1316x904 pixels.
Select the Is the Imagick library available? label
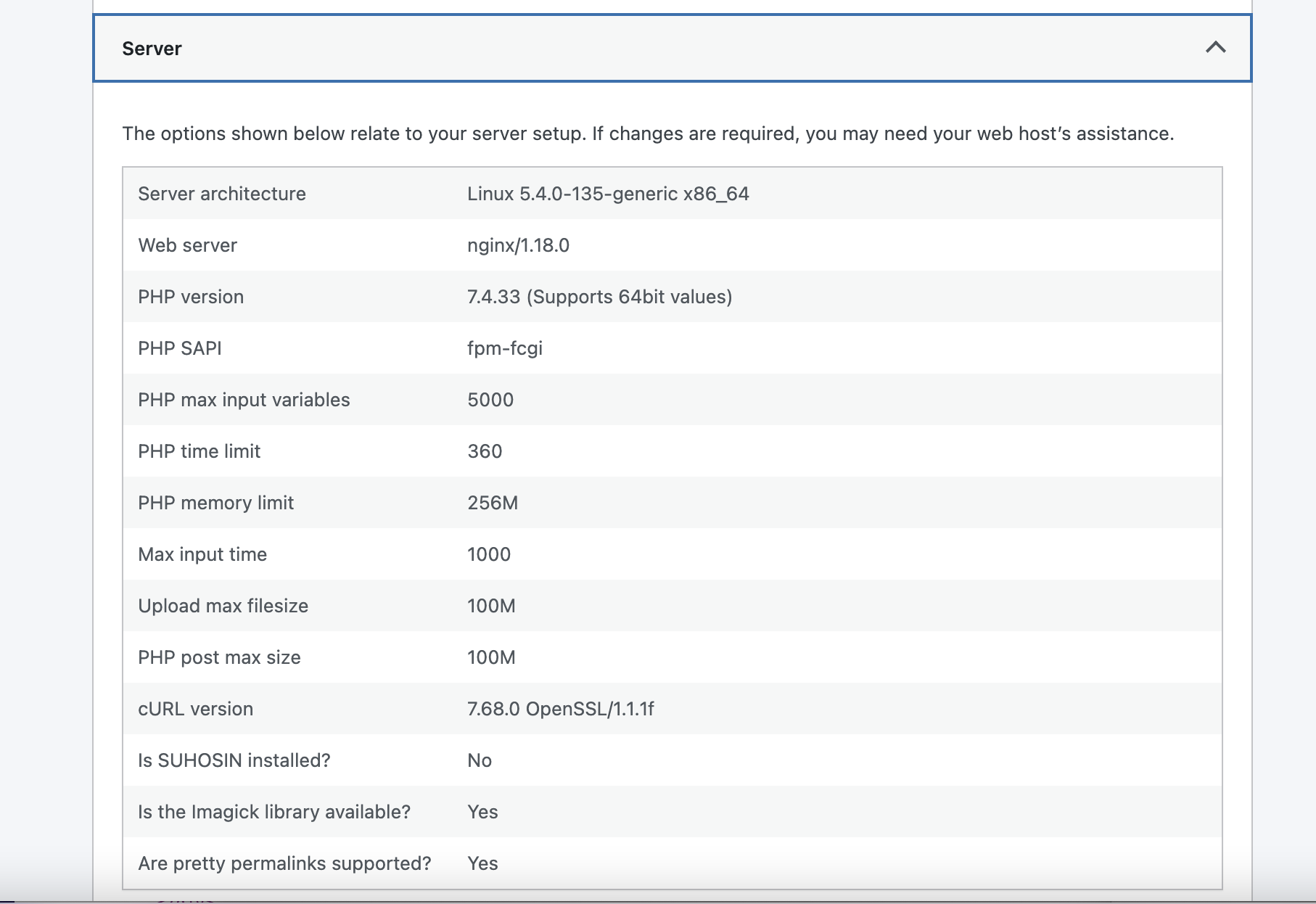[x=274, y=812]
